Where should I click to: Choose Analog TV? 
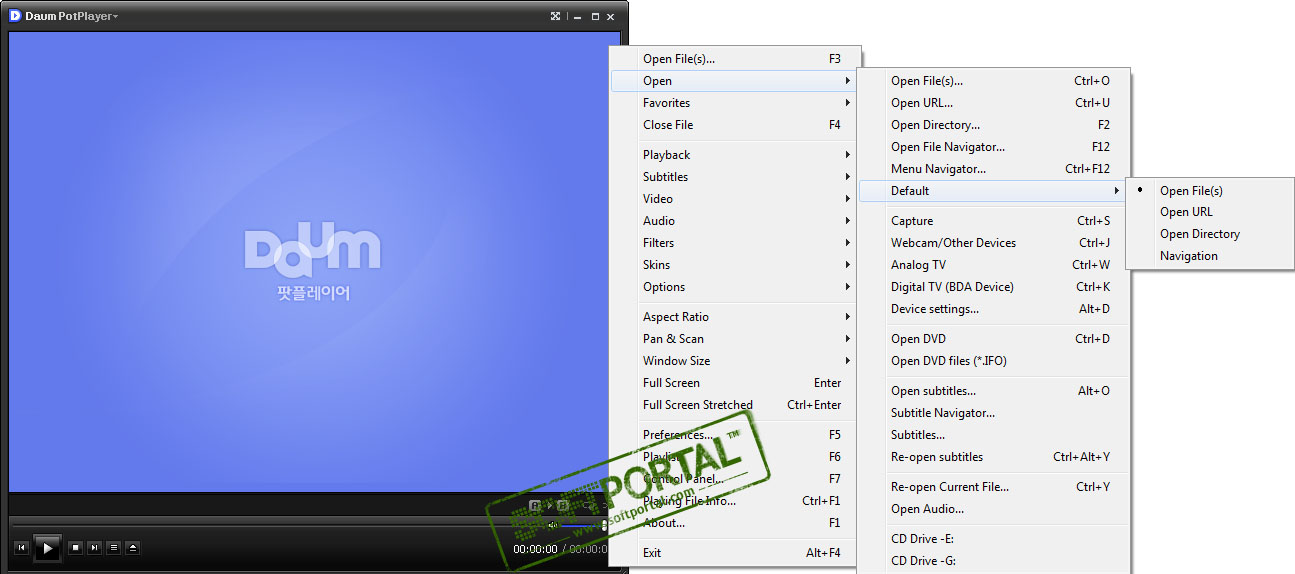[x=993, y=265]
